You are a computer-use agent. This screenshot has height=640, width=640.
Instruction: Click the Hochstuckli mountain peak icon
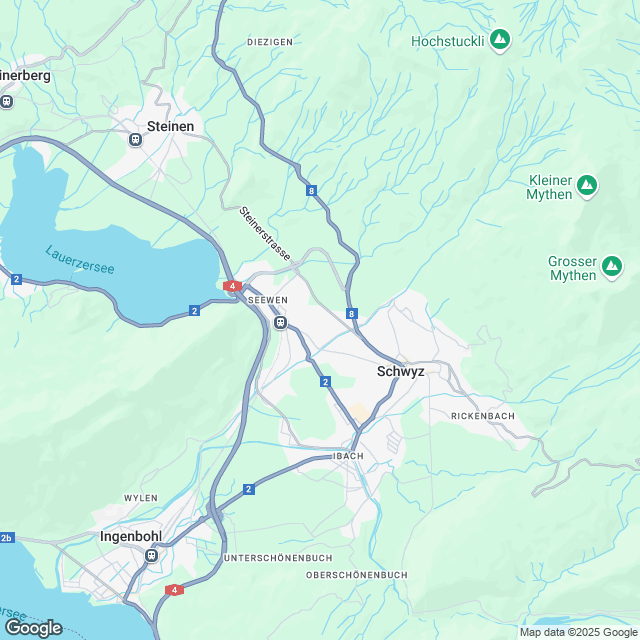[500, 40]
